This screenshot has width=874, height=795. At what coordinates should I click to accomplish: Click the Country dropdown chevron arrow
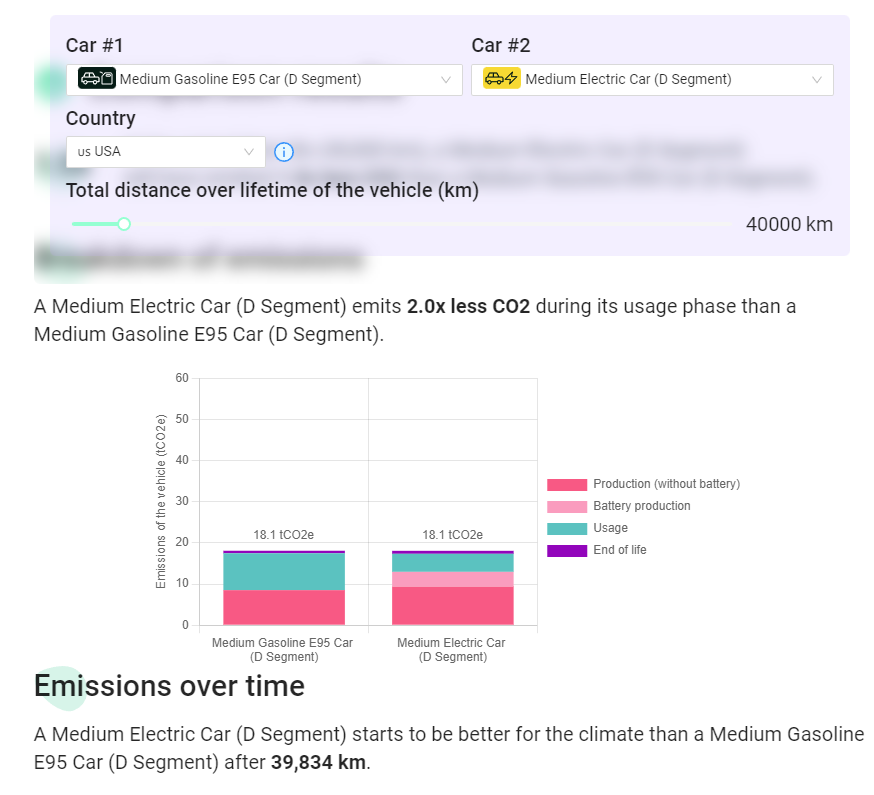(249, 152)
